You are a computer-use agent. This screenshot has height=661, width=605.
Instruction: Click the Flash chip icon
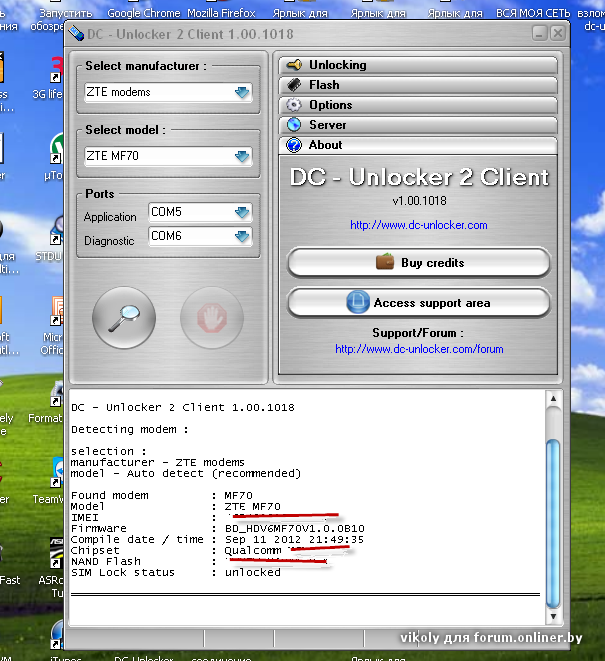click(x=294, y=85)
